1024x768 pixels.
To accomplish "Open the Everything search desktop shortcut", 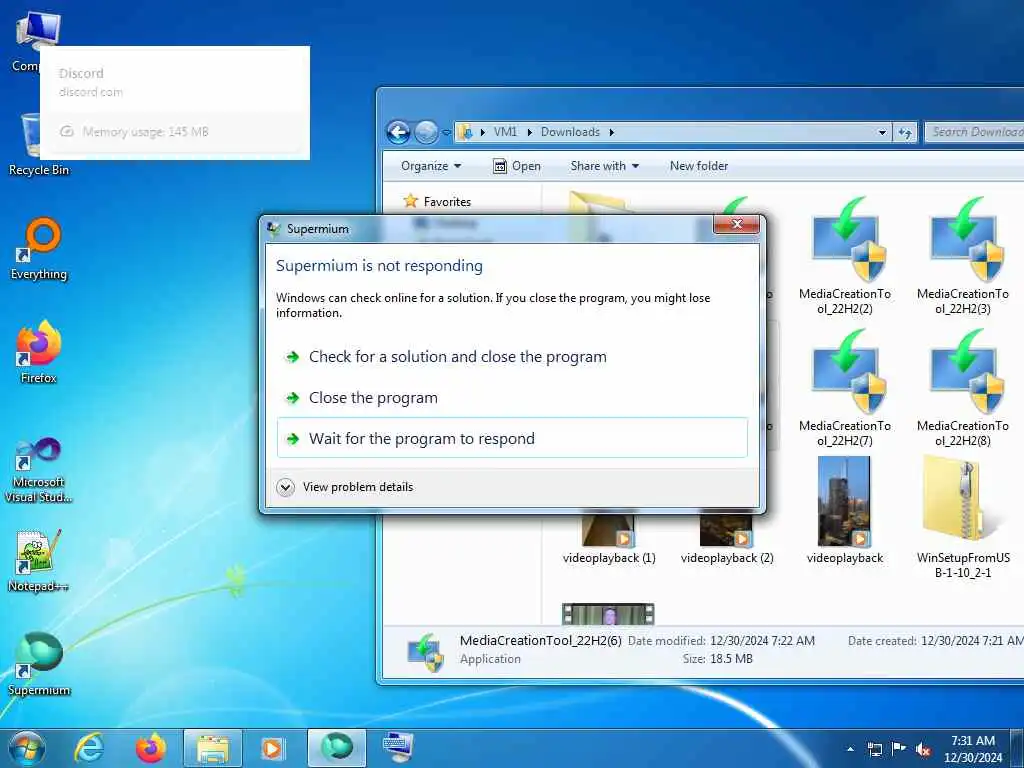I will click(39, 249).
